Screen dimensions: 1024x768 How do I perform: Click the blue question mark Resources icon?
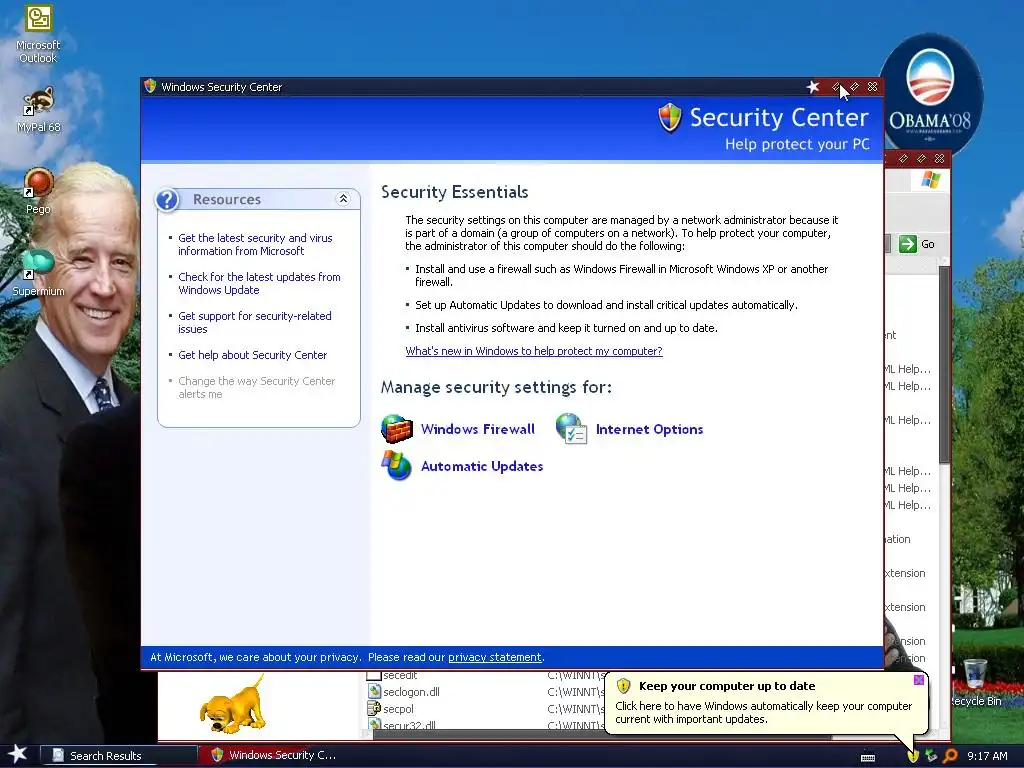(x=167, y=199)
